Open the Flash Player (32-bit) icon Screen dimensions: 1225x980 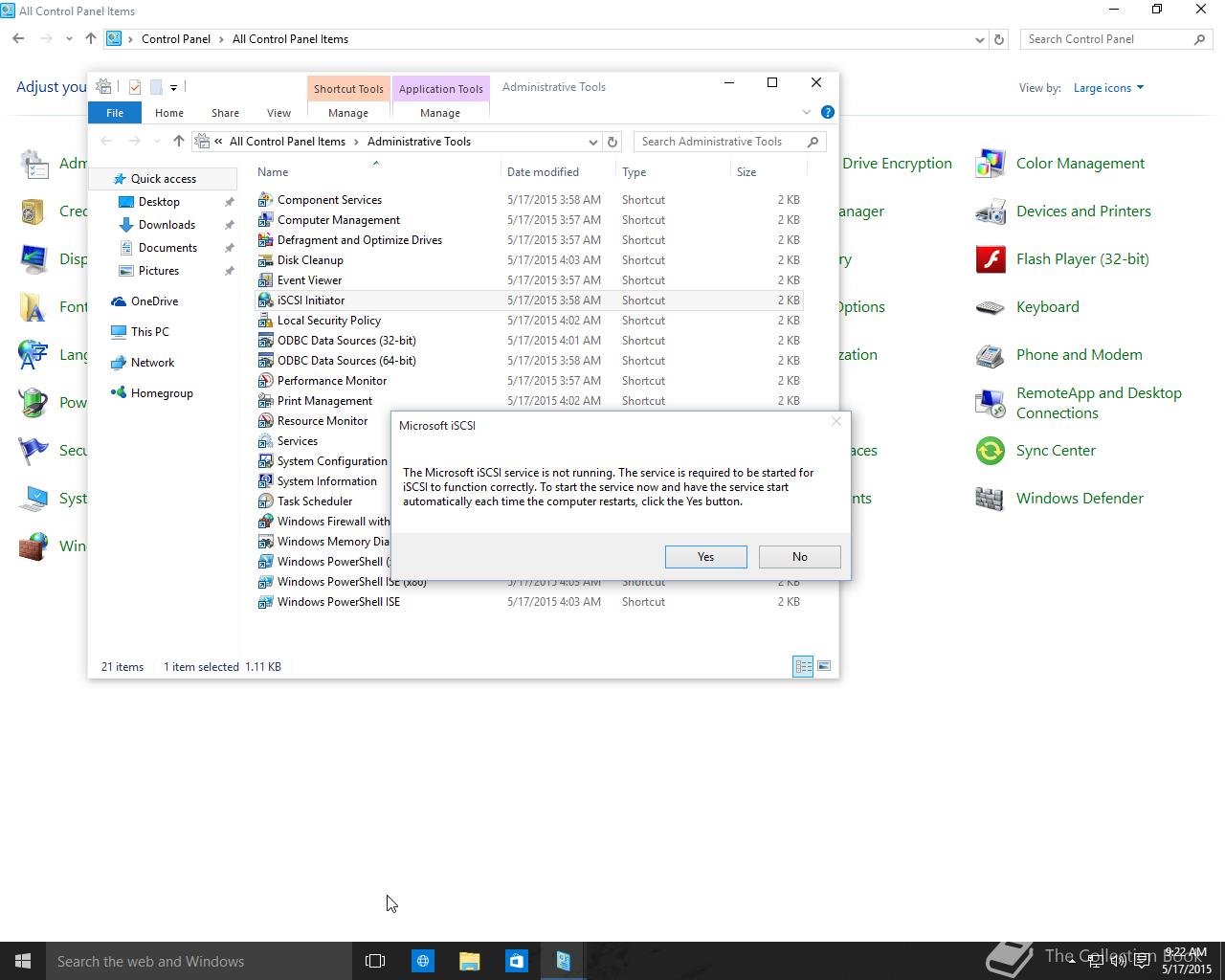[x=991, y=259]
